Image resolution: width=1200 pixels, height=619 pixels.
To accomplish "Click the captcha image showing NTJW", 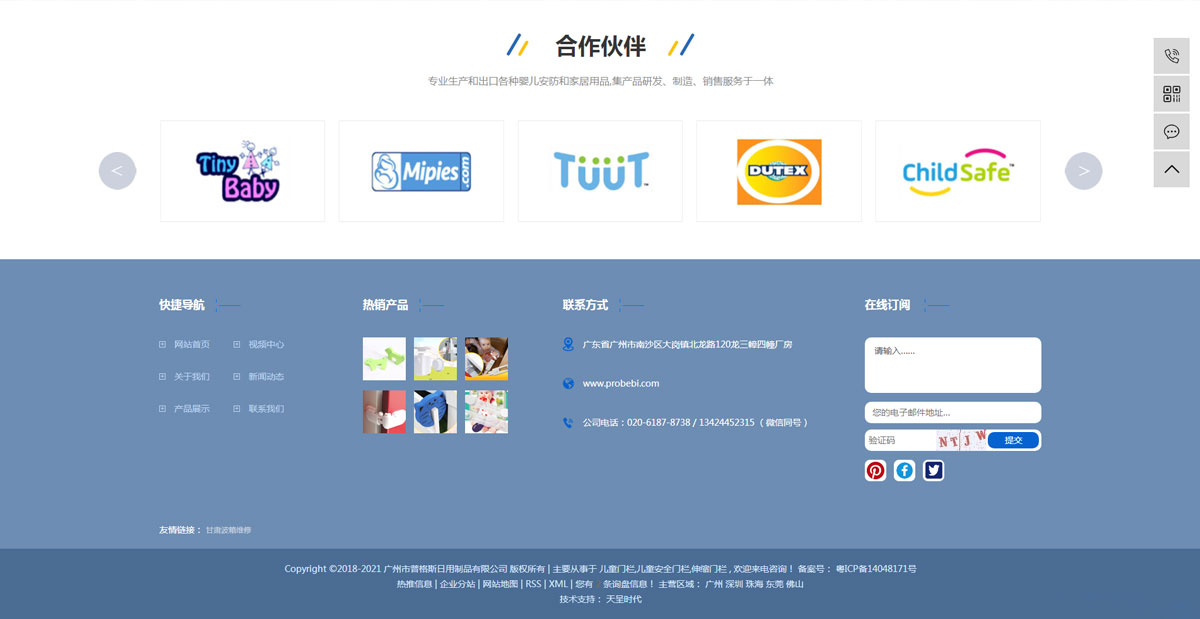I will pos(962,440).
